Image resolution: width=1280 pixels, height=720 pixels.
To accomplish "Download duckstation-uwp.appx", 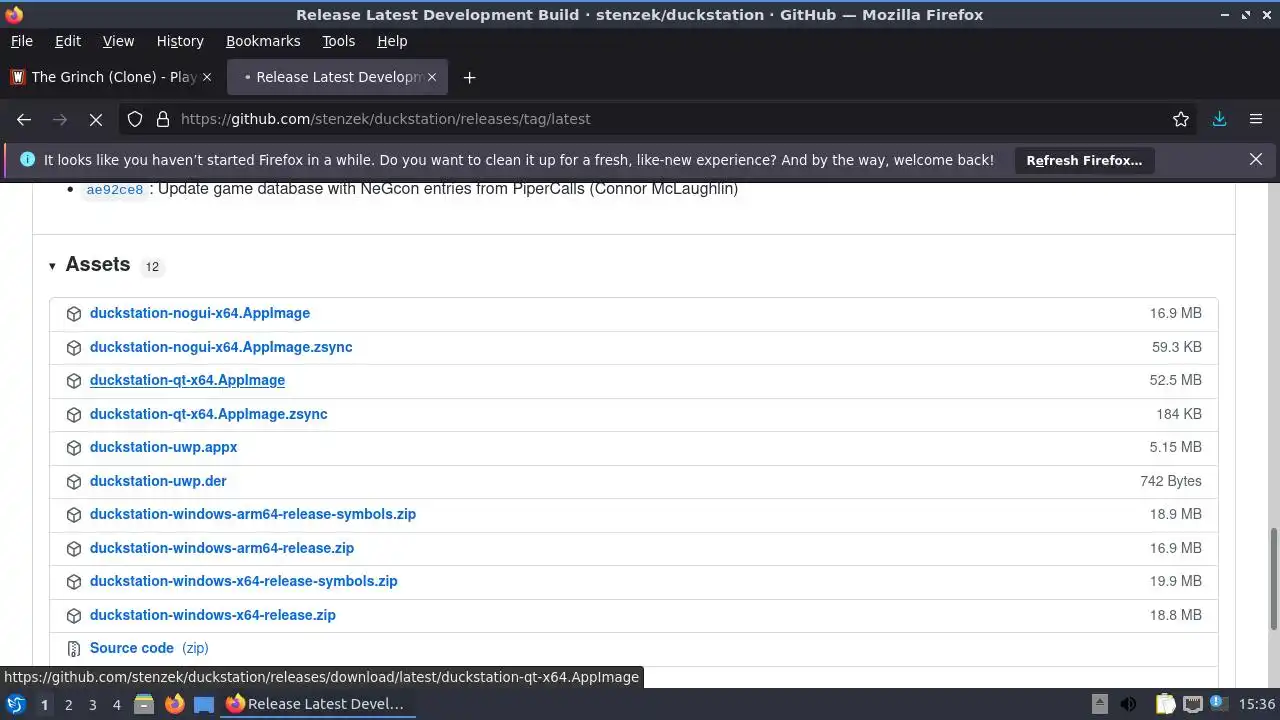I will tap(163, 447).
